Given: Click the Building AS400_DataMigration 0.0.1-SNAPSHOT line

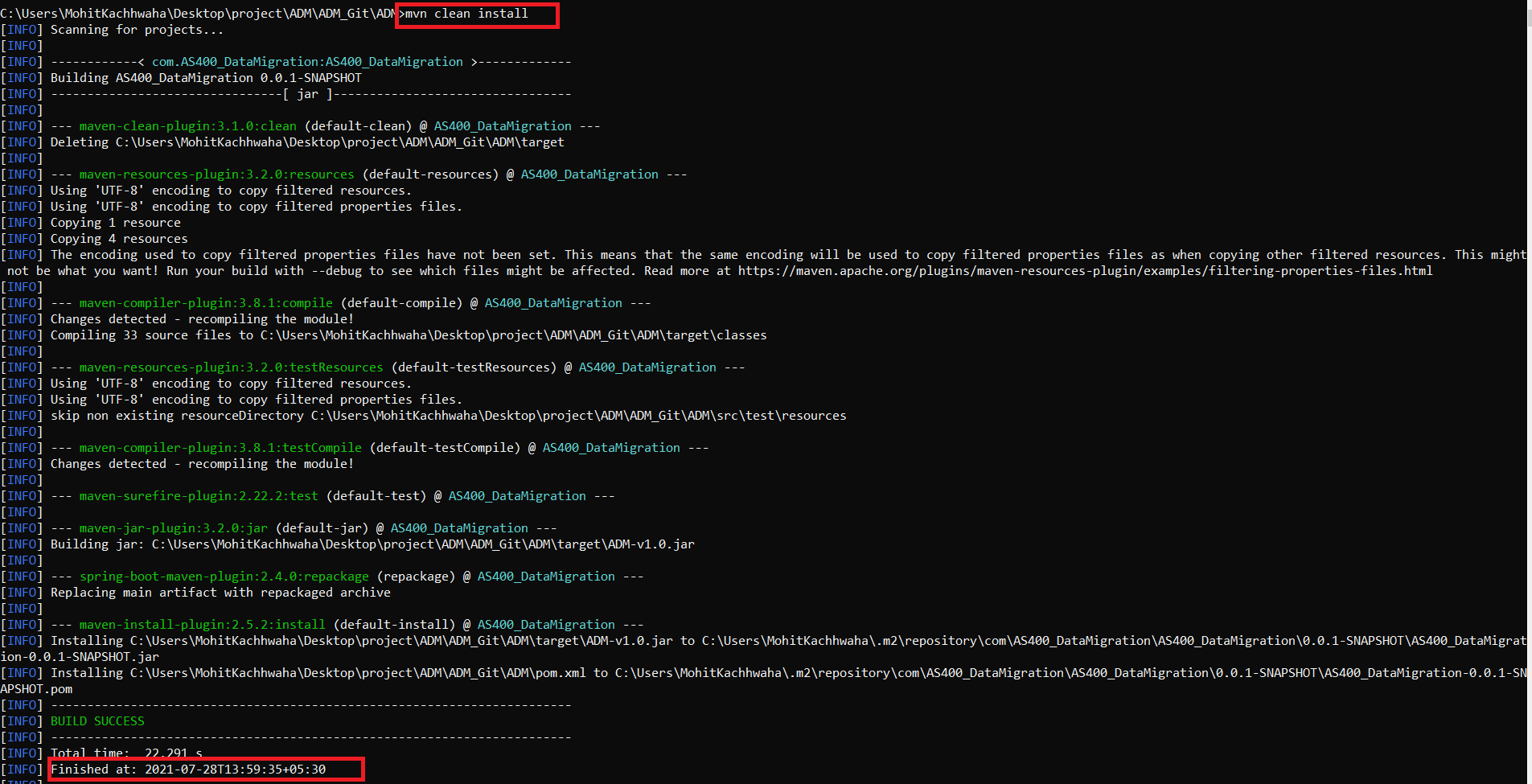Looking at the screenshot, I should point(205,77).
